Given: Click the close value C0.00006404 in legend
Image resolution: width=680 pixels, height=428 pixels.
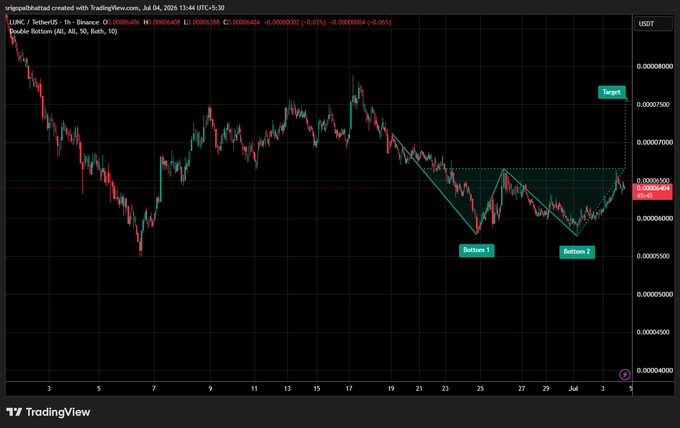Looking at the screenshot, I should point(241,22).
